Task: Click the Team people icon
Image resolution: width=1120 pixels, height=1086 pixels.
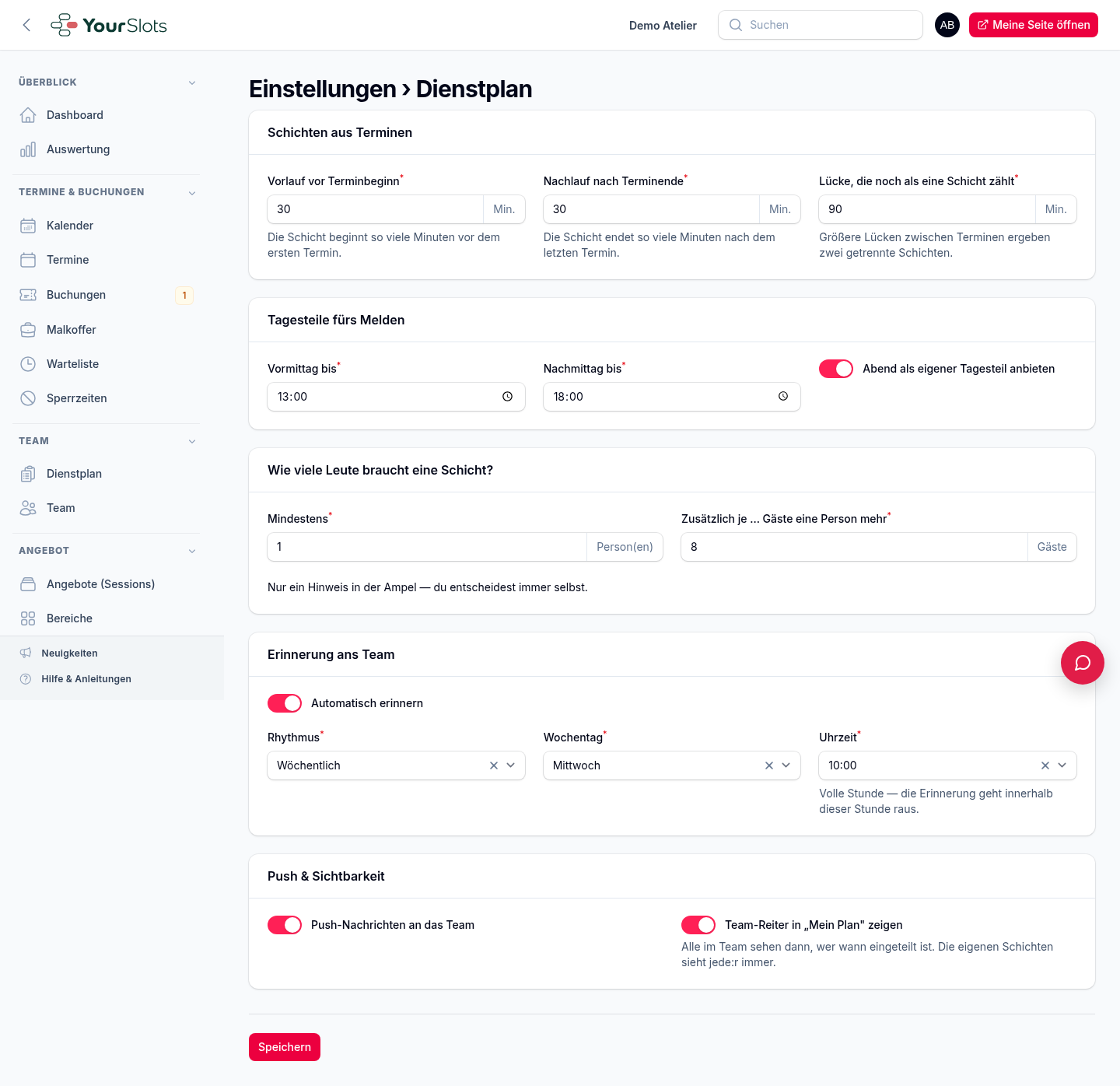Action: tap(28, 508)
